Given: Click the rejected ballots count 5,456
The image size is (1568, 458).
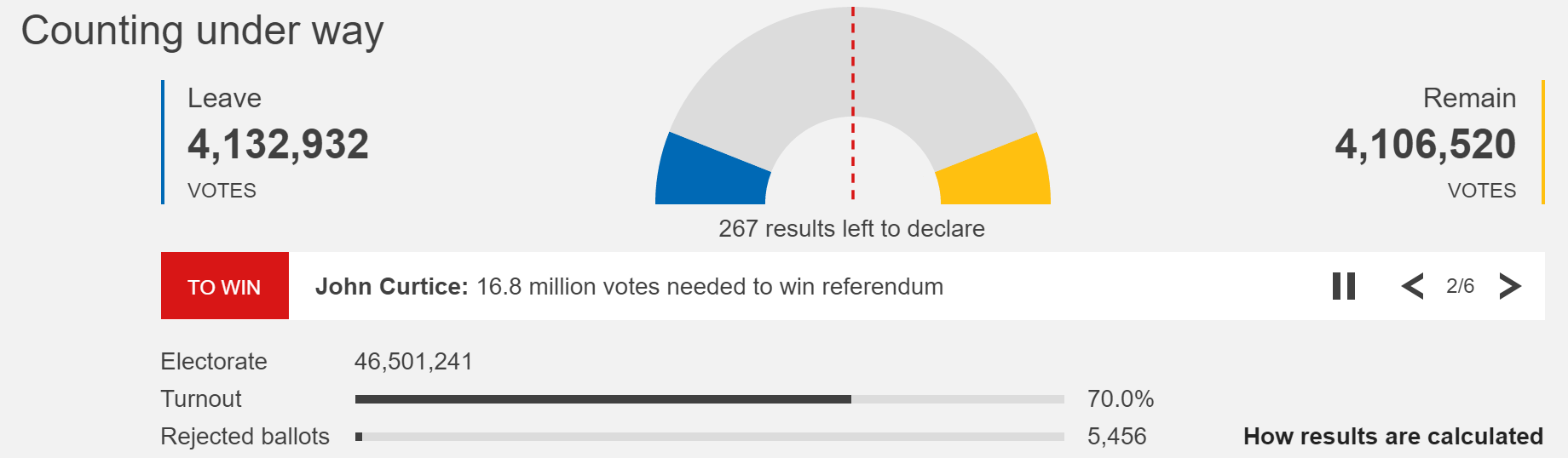Looking at the screenshot, I should (1116, 437).
